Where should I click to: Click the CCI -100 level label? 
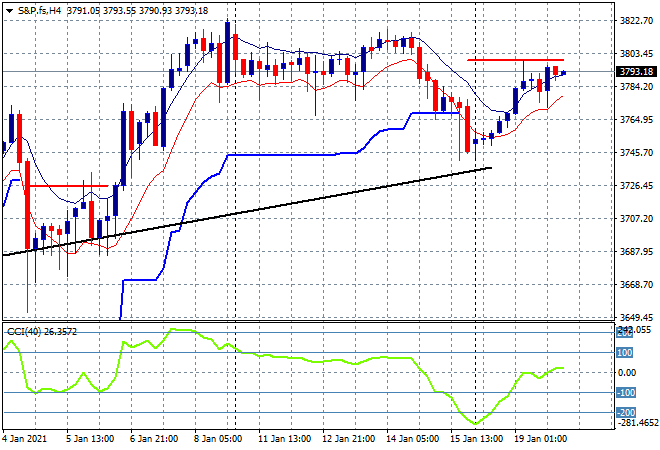click(625, 393)
